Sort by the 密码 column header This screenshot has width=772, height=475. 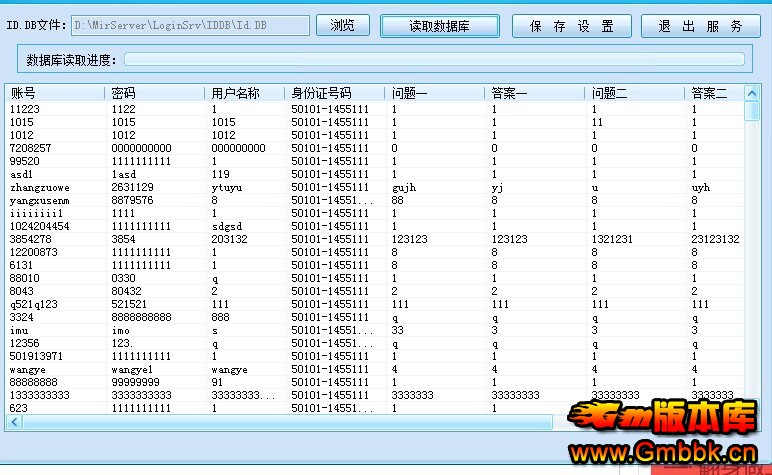(x=154, y=93)
